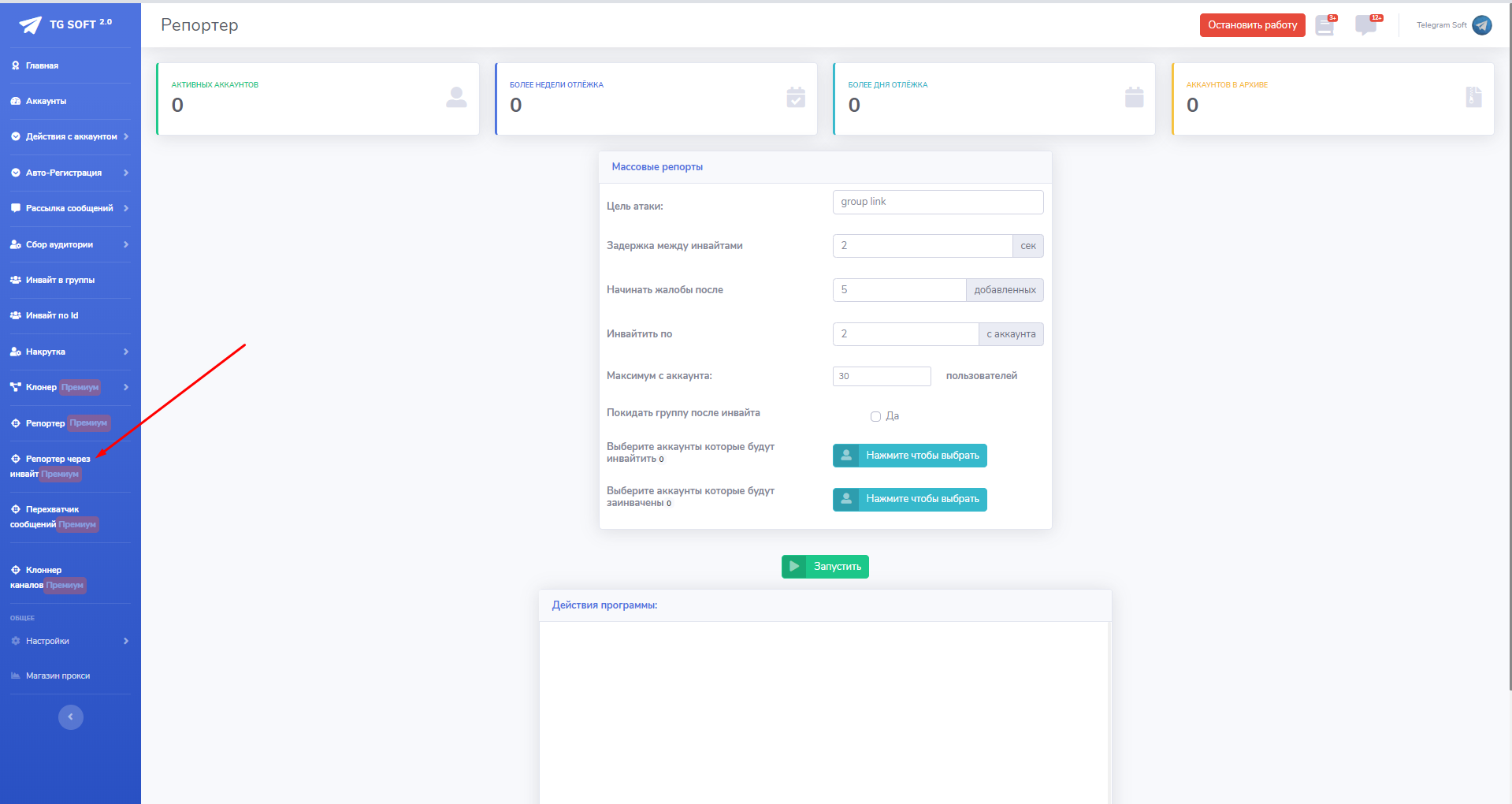Click the archive file icon in the archived accounts card

(1473, 98)
